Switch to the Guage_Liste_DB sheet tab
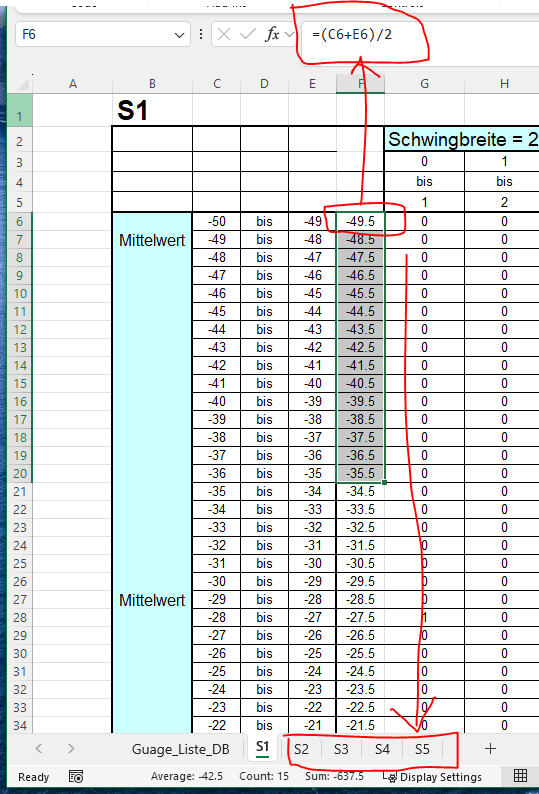The width and height of the screenshot is (539, 794). 180,749
